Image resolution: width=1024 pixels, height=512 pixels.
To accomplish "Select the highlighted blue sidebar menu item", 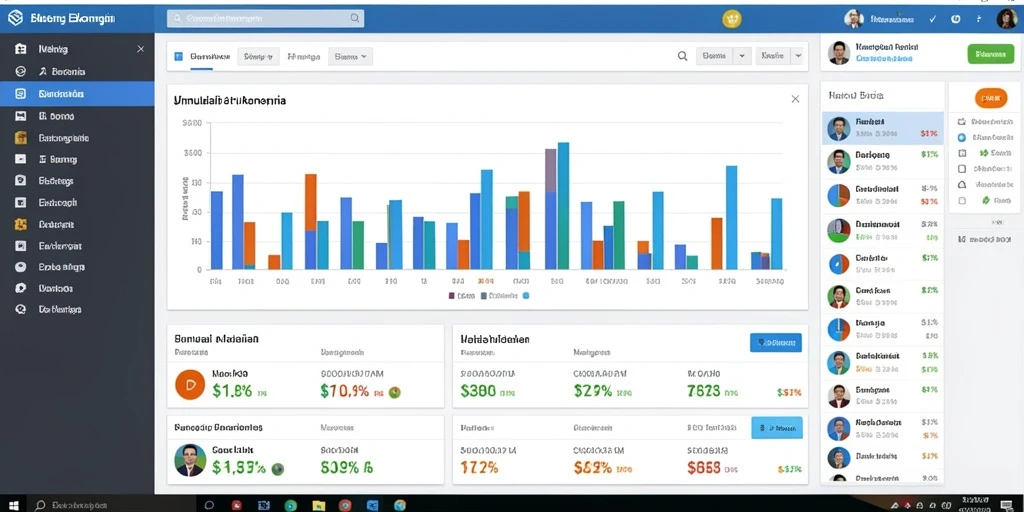I will [x=77, y=93].
